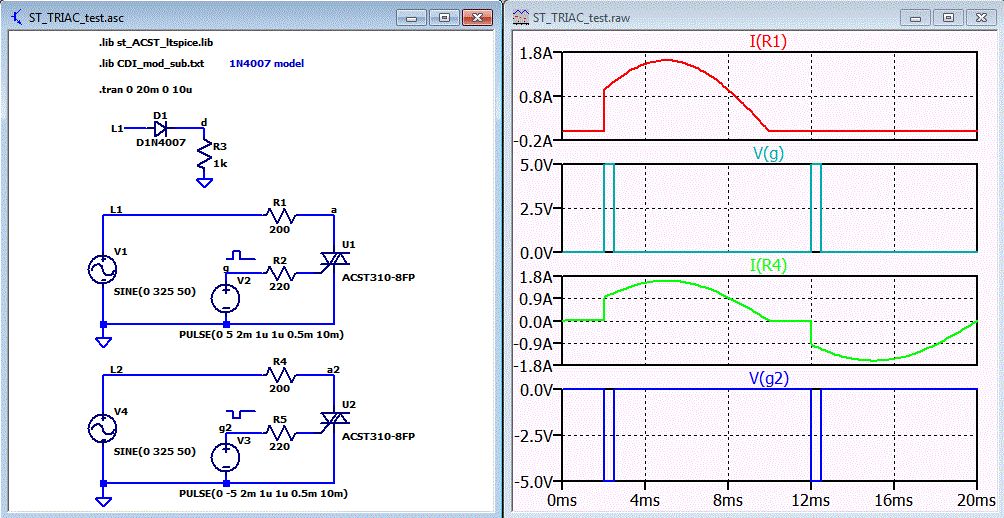Select the V2 pulse voltage source
Image resolution: width=1004 pixels, height=518 pixels.
point(226,296)
